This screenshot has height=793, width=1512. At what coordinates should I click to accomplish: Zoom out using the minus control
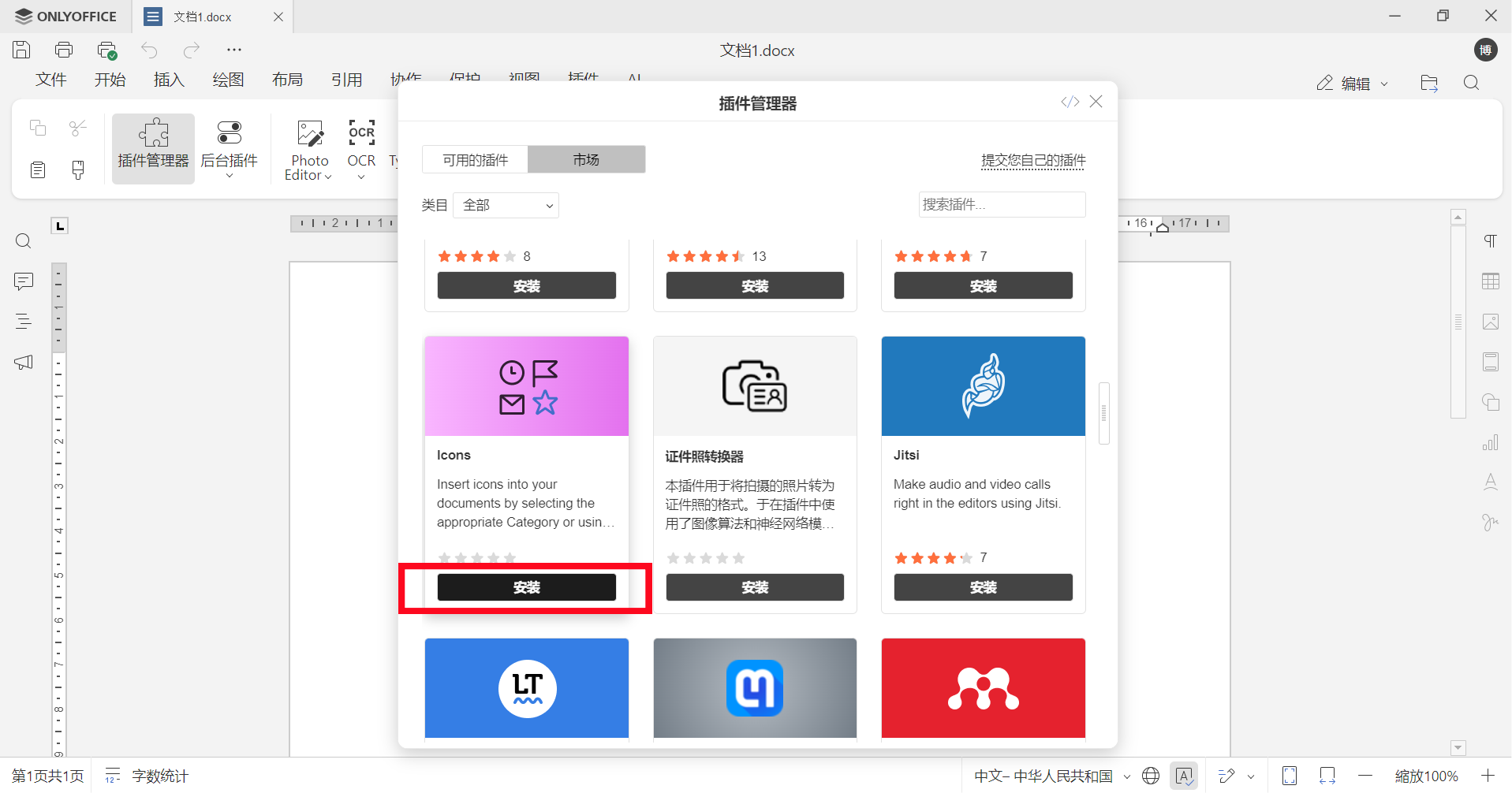(x=1365, y=776)
